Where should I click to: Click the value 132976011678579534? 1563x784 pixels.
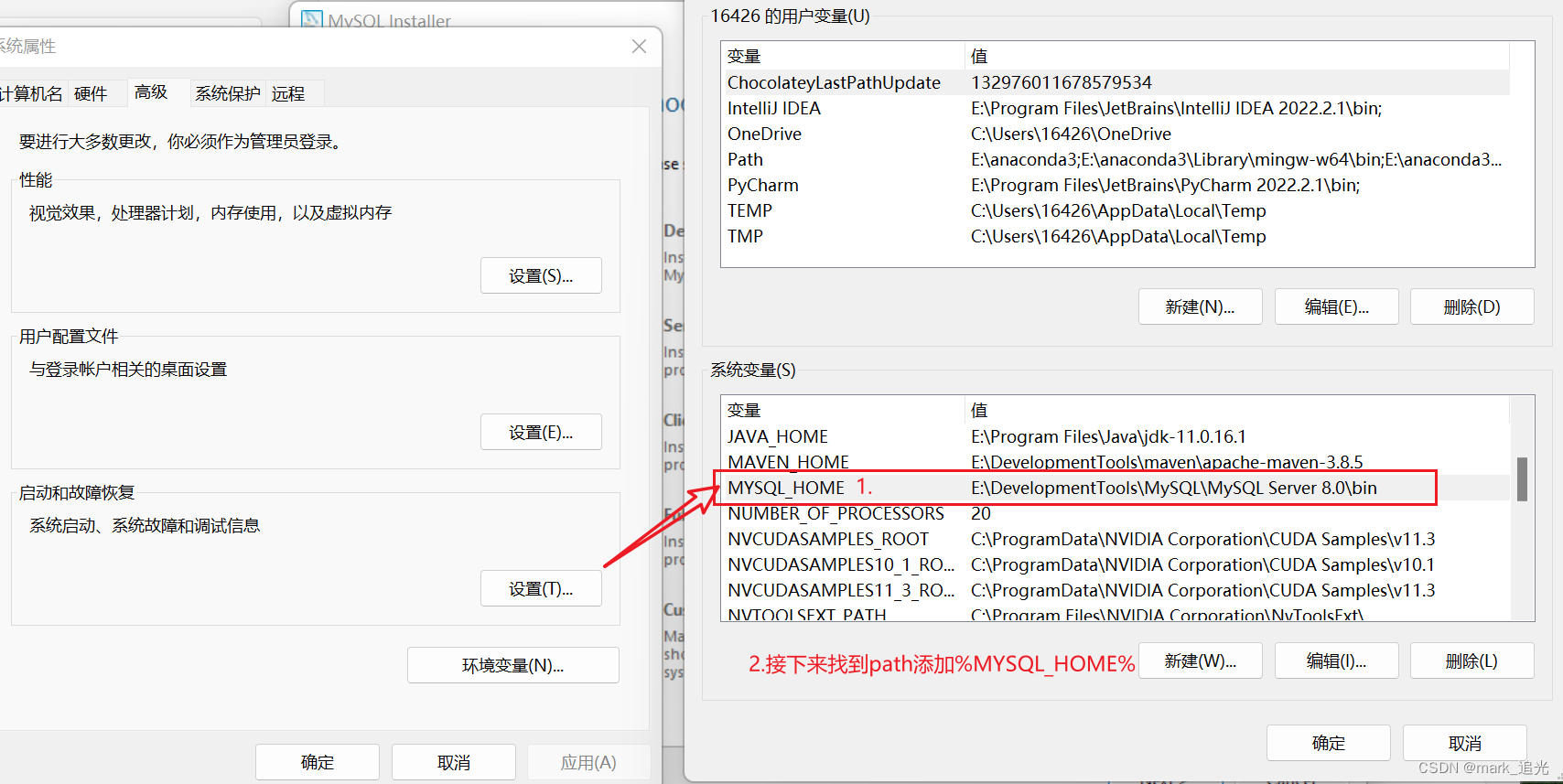pyautogui.click(x=1062, y=82)
